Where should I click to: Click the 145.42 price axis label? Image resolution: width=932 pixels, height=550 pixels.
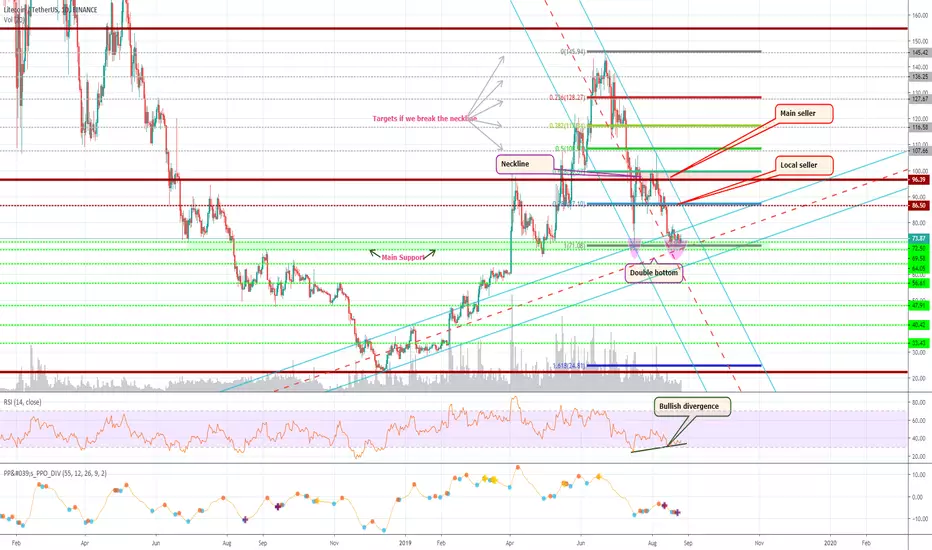click(920, 52)
